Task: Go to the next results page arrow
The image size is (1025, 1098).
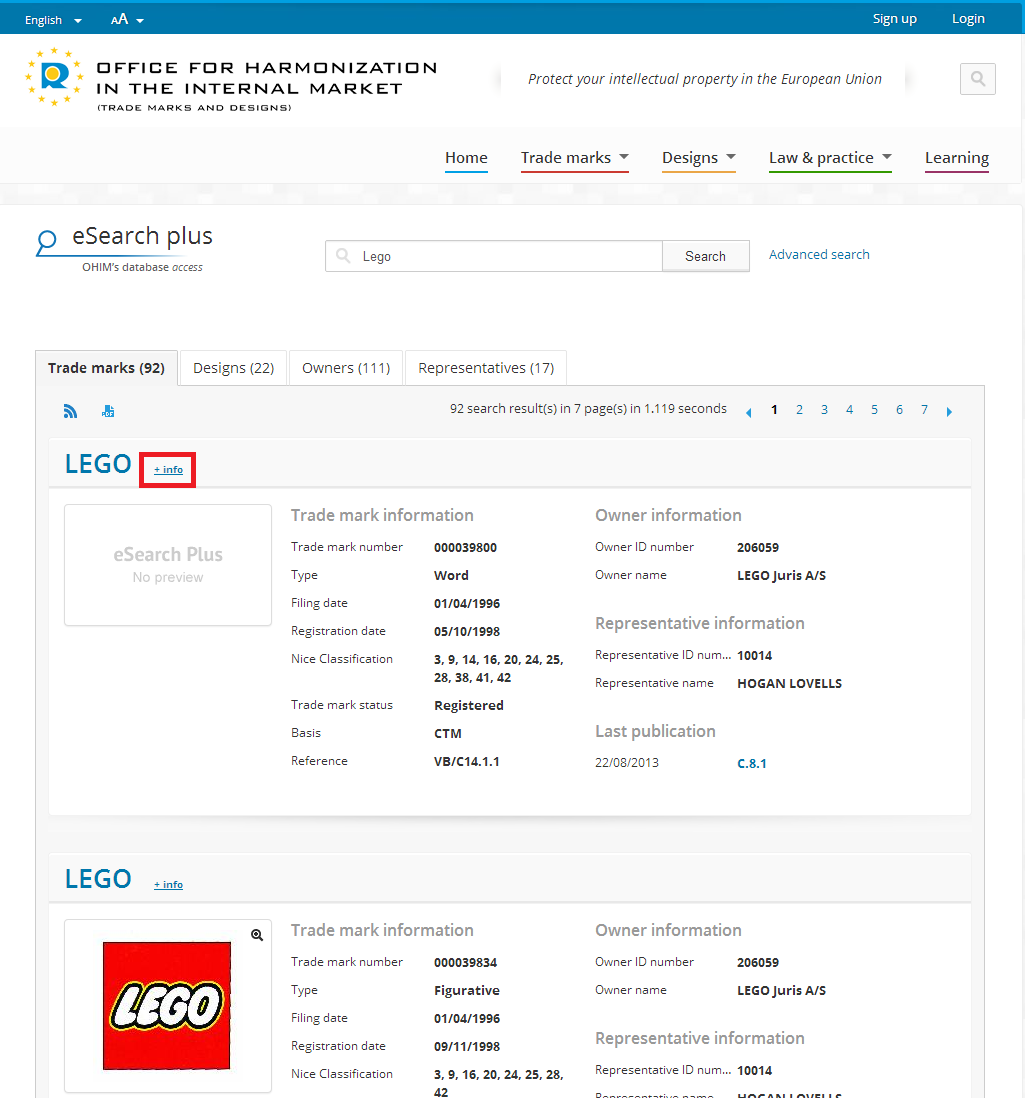Action: click(x=949, y=412)
